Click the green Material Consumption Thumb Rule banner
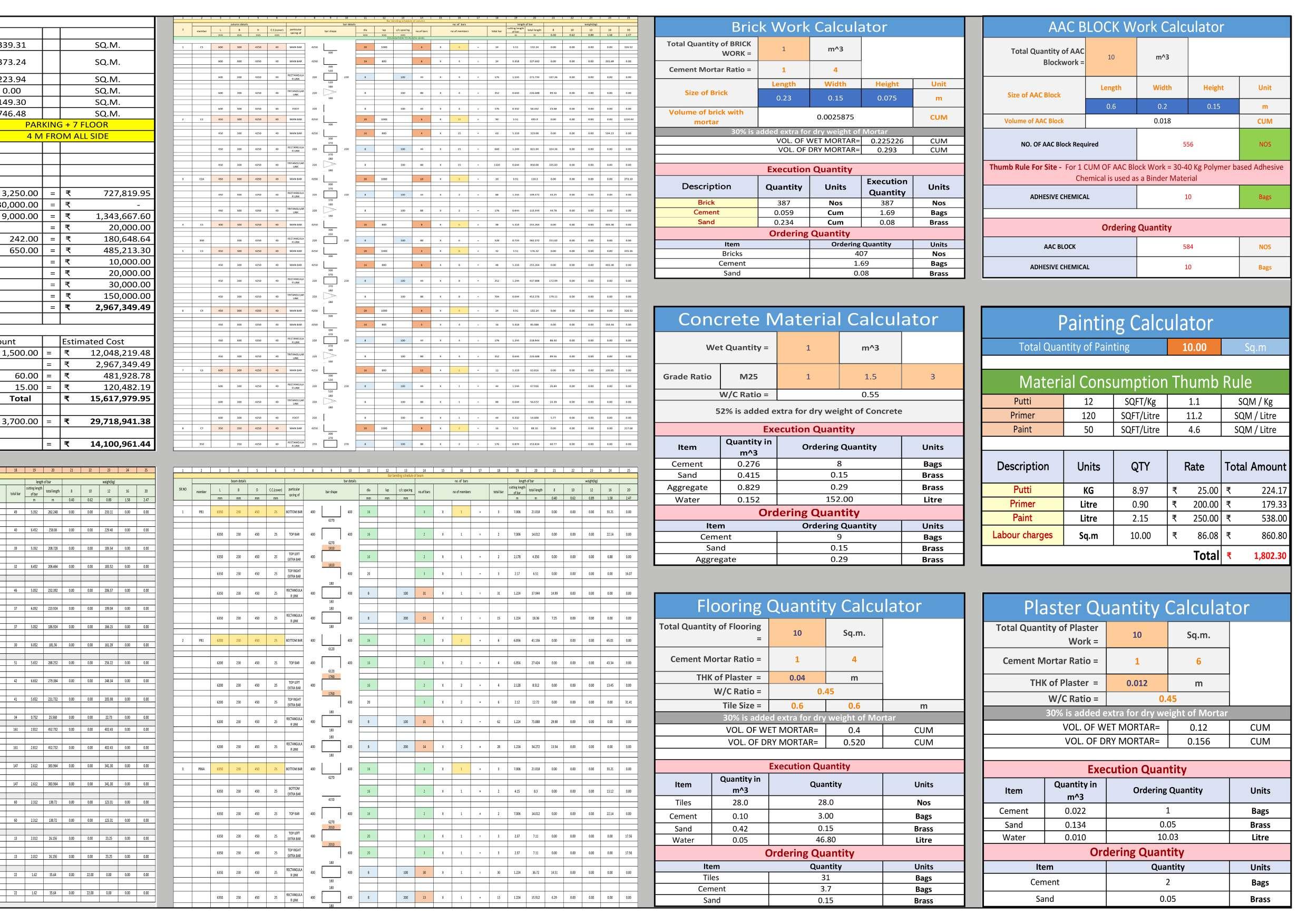This screenshot has height=924, width=1307. coord(1135,382)
